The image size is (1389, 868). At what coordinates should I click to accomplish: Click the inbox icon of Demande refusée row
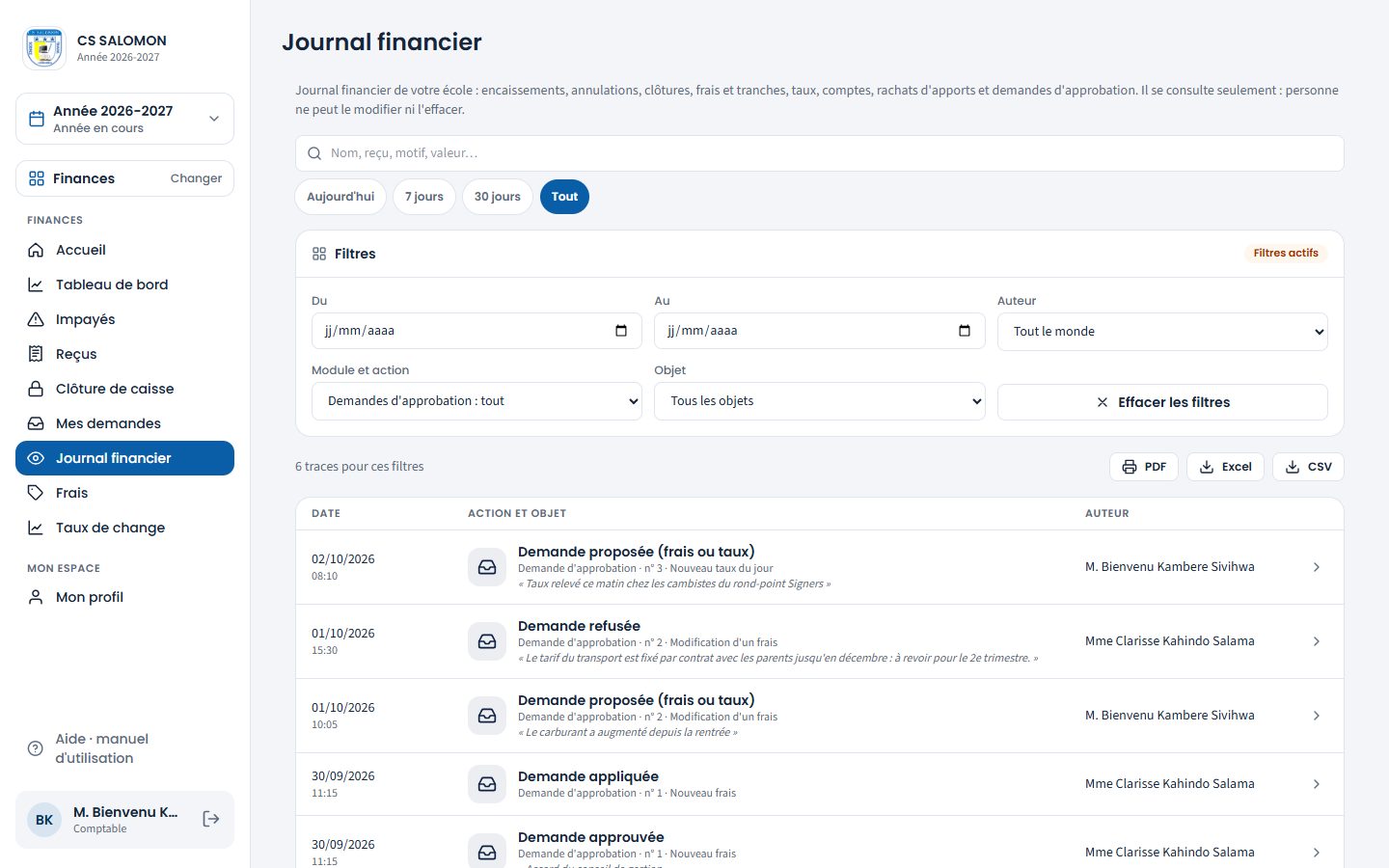point(487,641)
